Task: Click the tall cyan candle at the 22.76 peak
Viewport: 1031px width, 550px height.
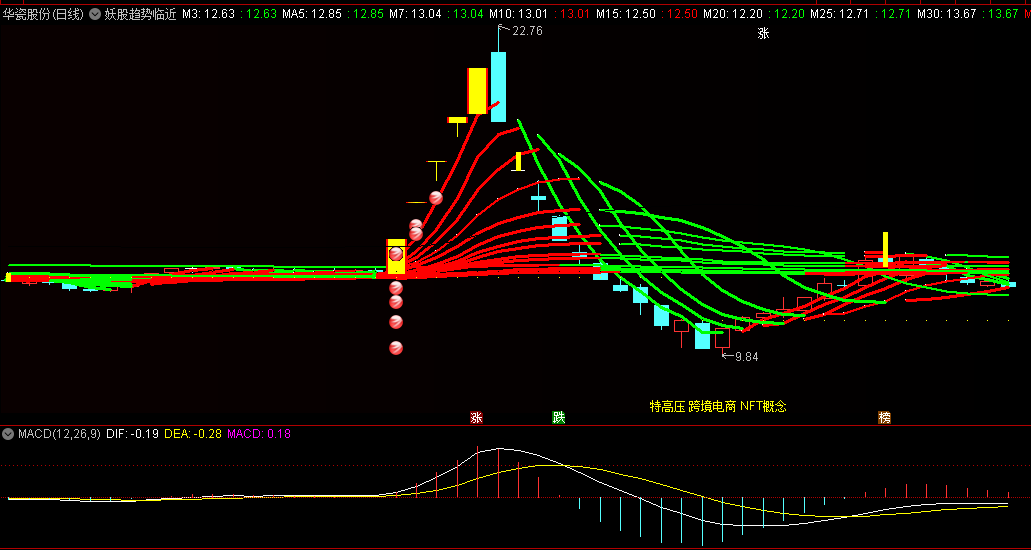Action: (498, 87)
